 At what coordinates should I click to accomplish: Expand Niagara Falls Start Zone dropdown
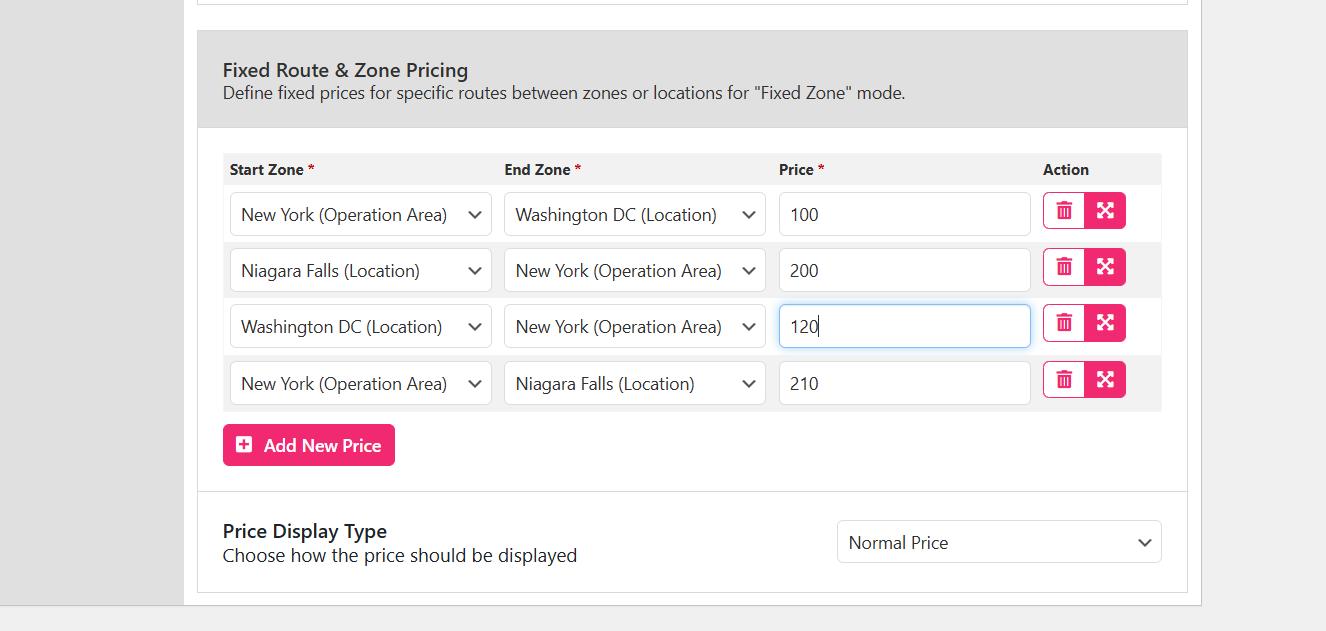click(x=360, y=270)
